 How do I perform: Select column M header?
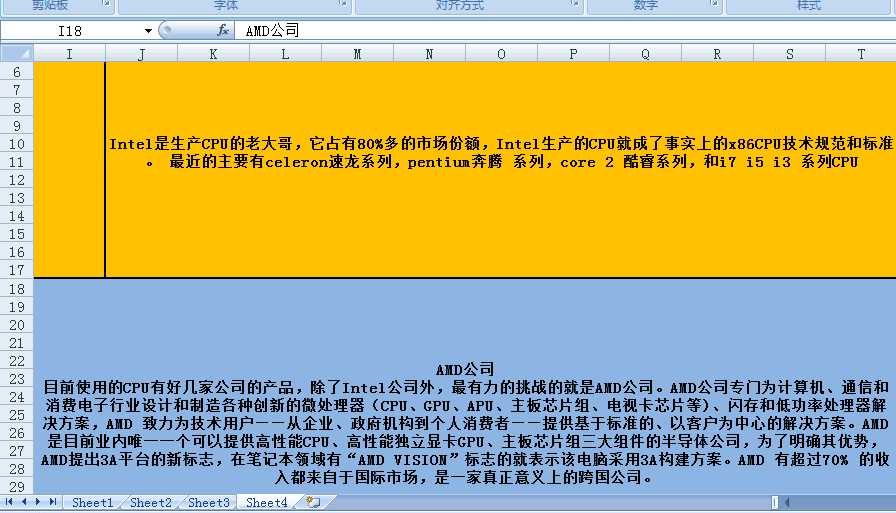pos(358,54)
